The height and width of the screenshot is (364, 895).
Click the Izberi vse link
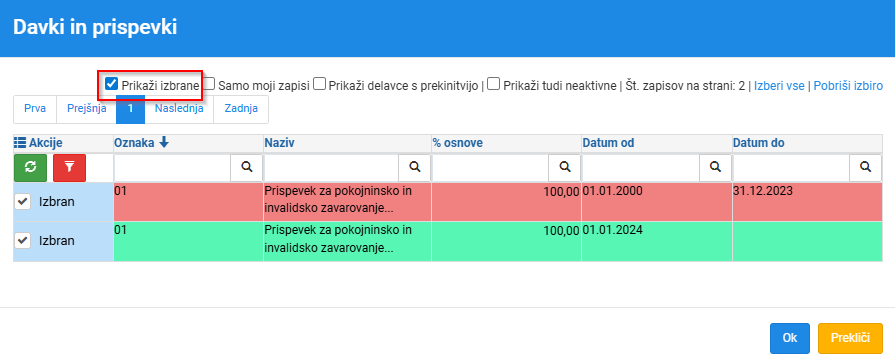(x=779, y=86)
